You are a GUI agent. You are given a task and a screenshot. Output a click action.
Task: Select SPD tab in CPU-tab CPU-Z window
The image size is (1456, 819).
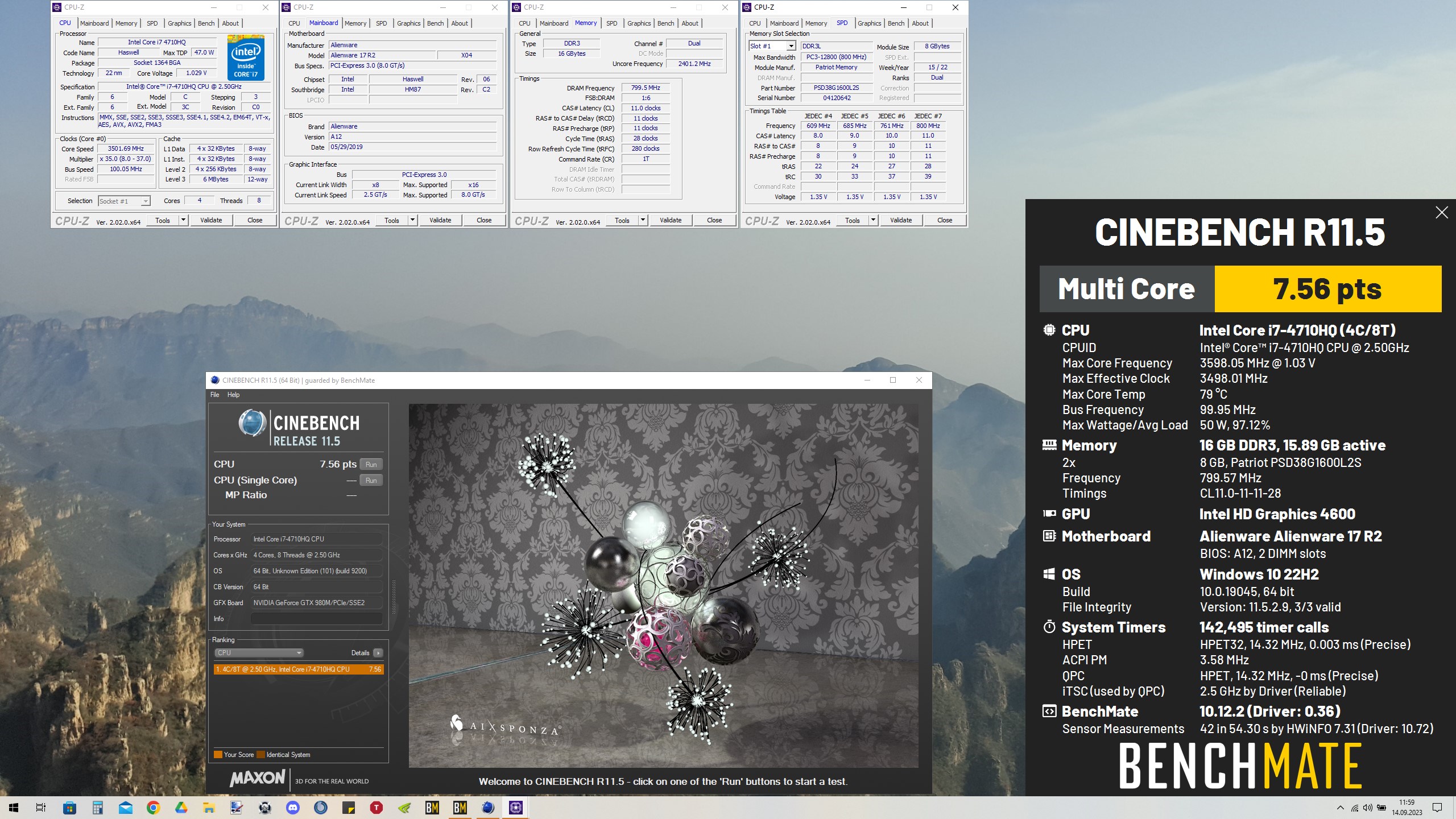tap(152, 23)
